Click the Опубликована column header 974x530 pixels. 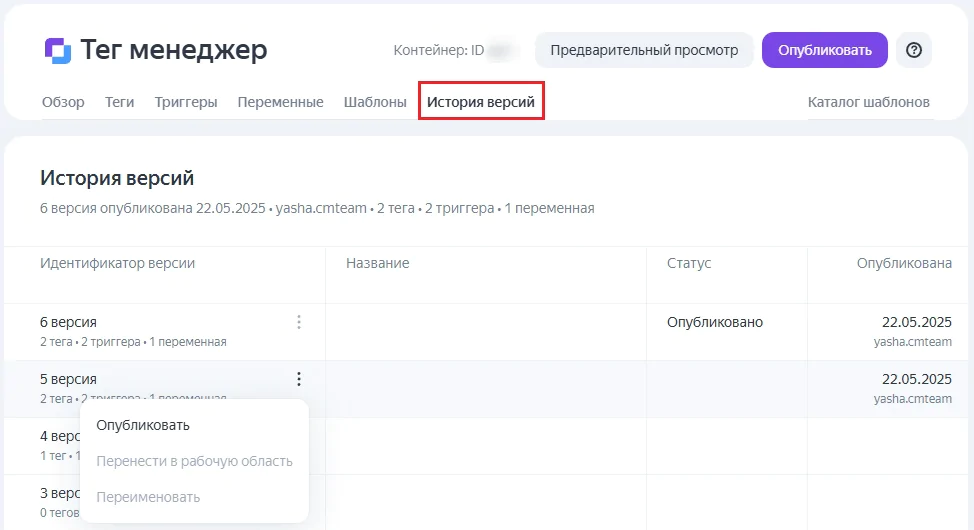pos(904,263)
